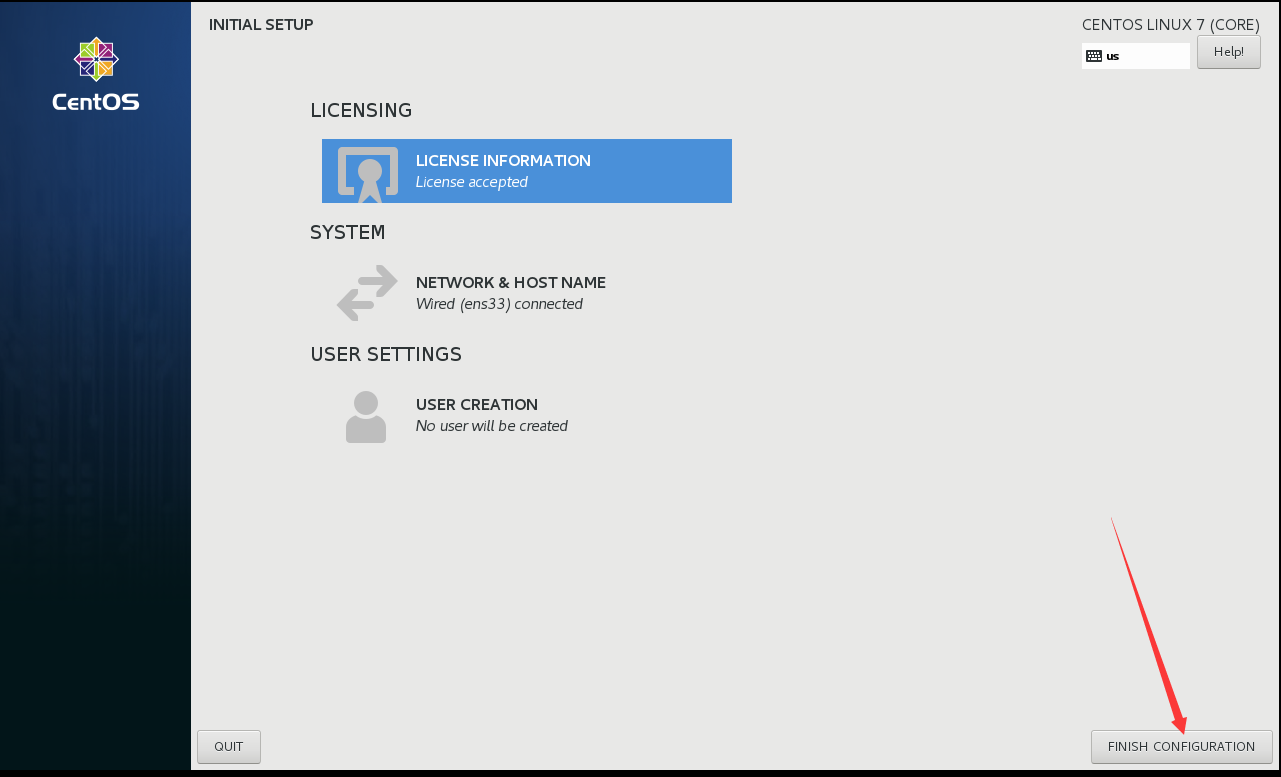This screenshot has height=777, width=1281.
Task: Open USER CREATION settings
Action: (527, 415)
